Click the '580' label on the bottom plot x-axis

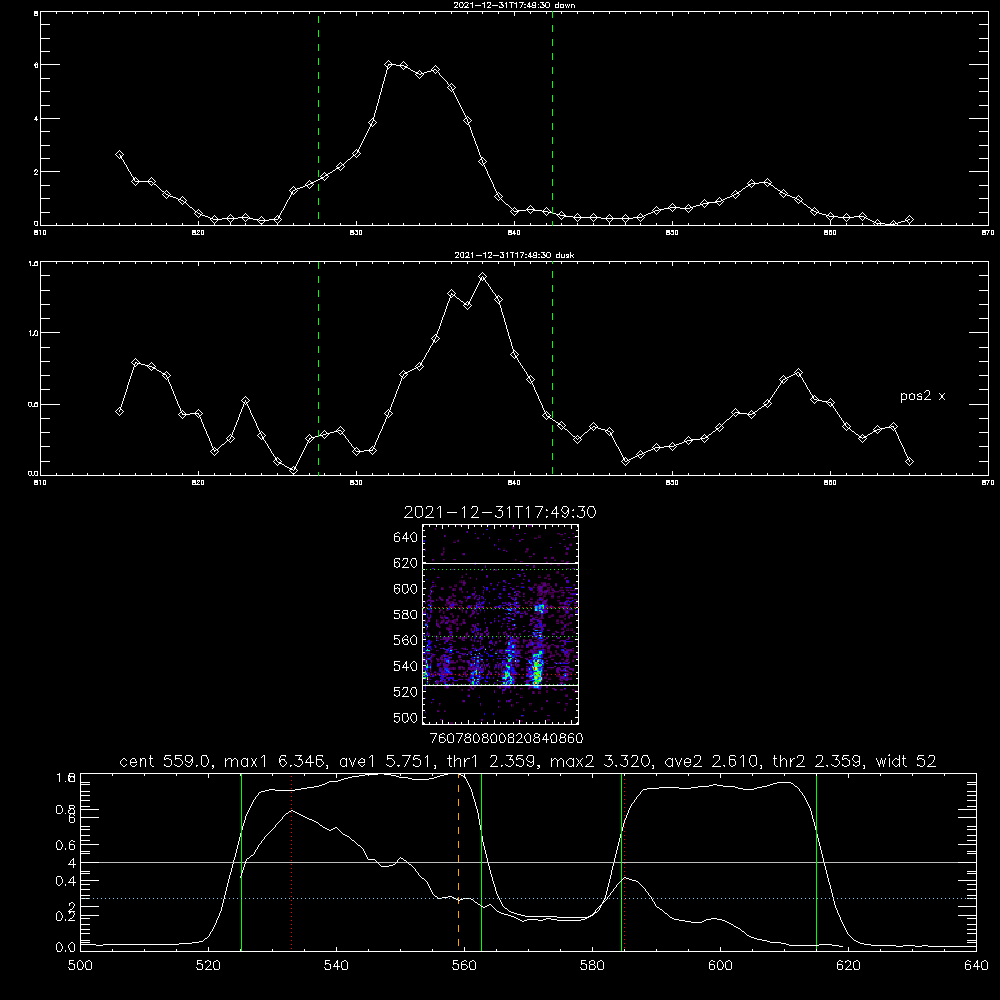click(592, 966)
